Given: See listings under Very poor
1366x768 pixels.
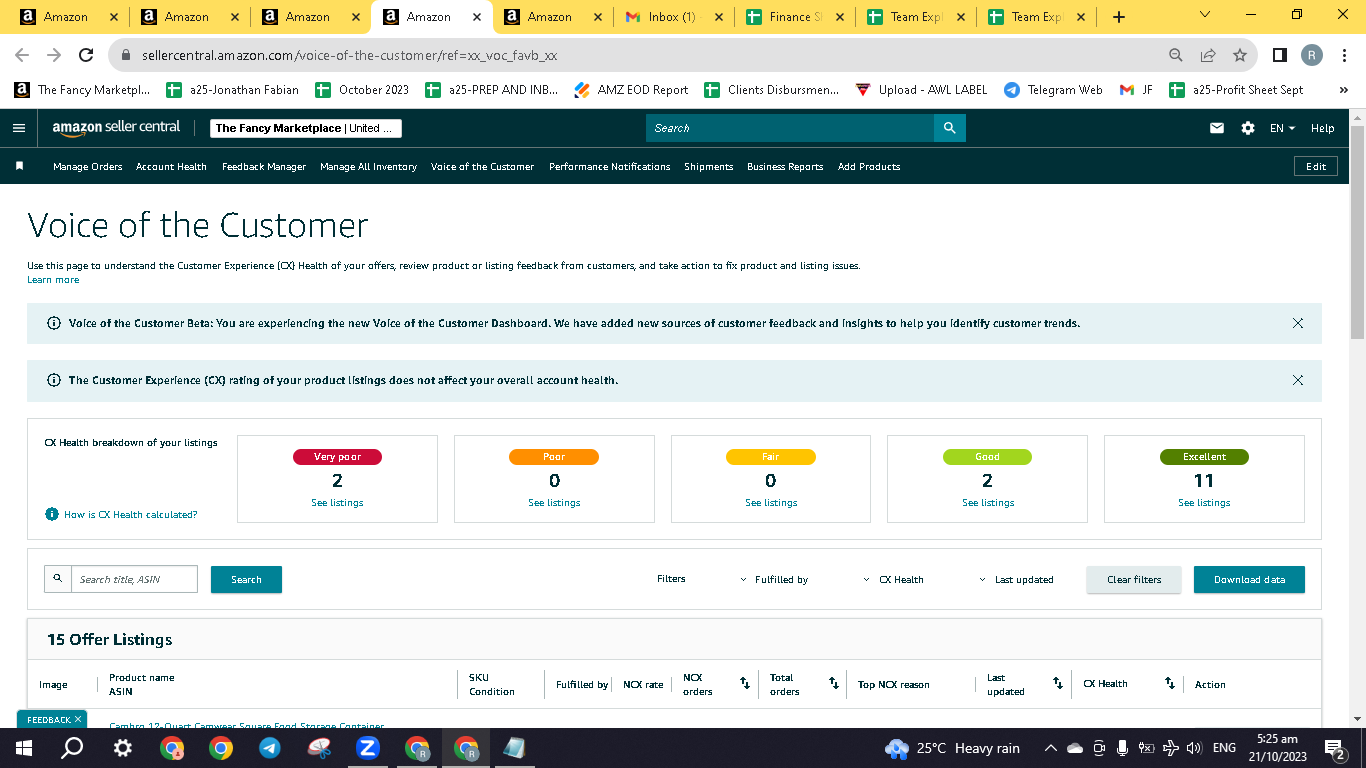Looking at the screenshot, I should [337, 503].
